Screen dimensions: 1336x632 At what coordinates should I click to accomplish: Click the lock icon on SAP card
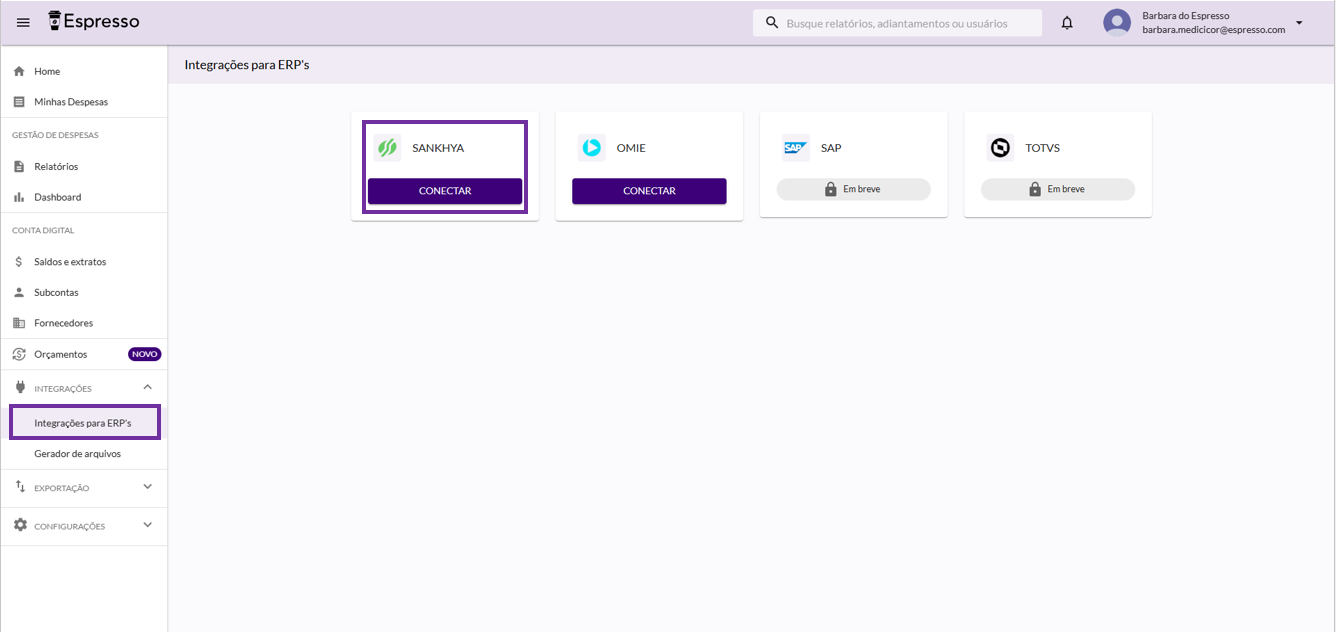click(830, 189)
